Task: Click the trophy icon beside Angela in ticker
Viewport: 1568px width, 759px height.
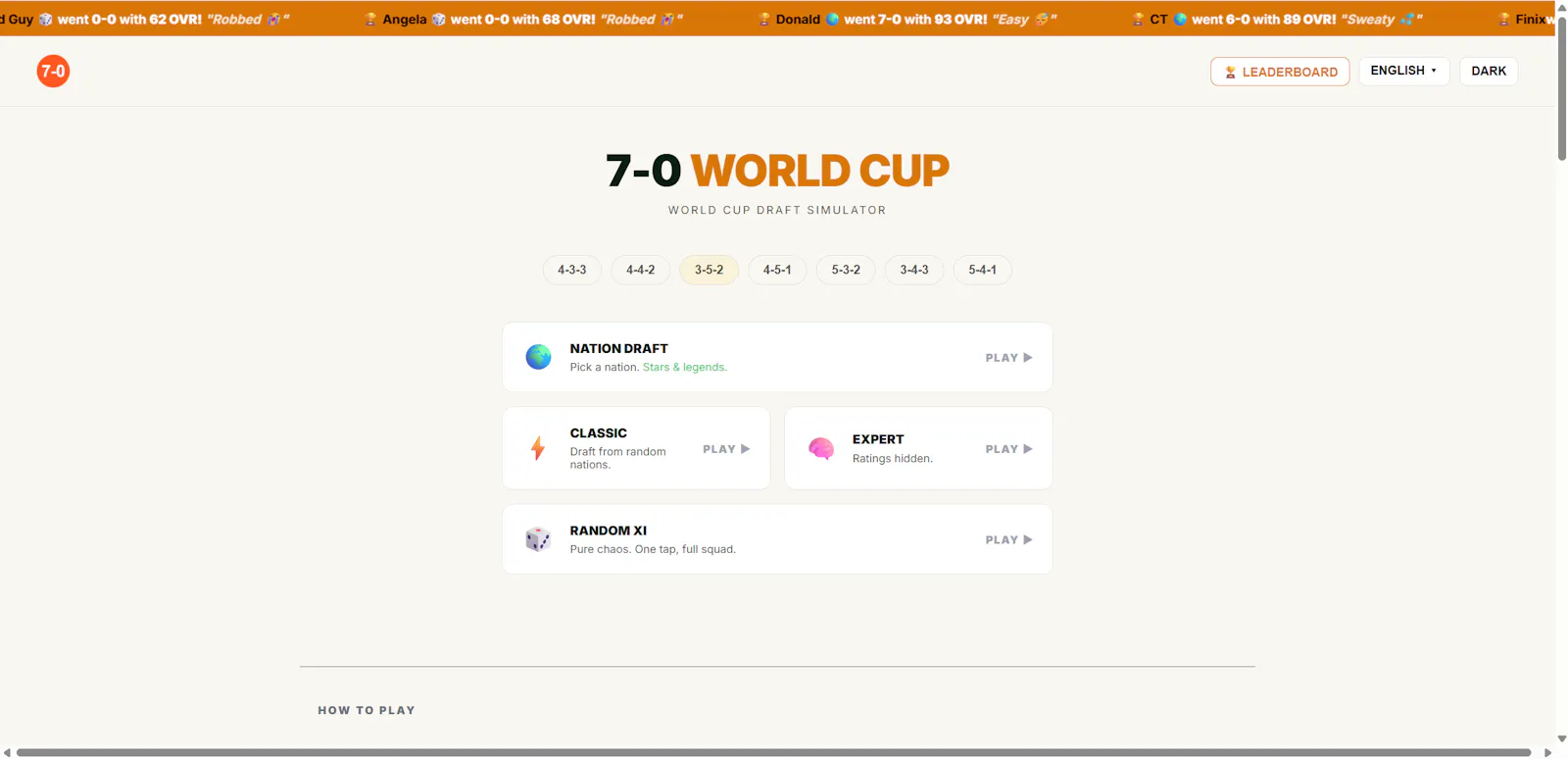Action: pos(370,19)
